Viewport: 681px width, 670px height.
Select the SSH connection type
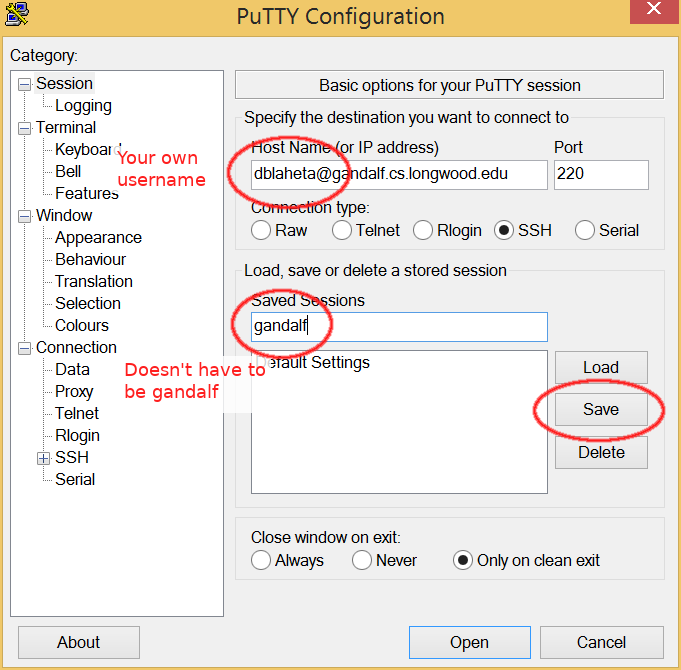(x=523, y=230)
